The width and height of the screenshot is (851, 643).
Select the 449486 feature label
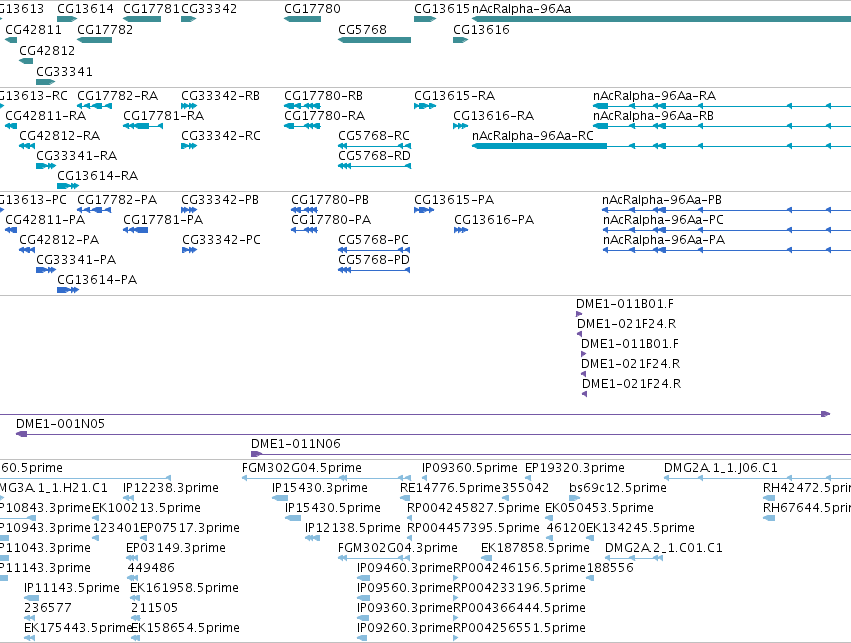tap(151, 568)
